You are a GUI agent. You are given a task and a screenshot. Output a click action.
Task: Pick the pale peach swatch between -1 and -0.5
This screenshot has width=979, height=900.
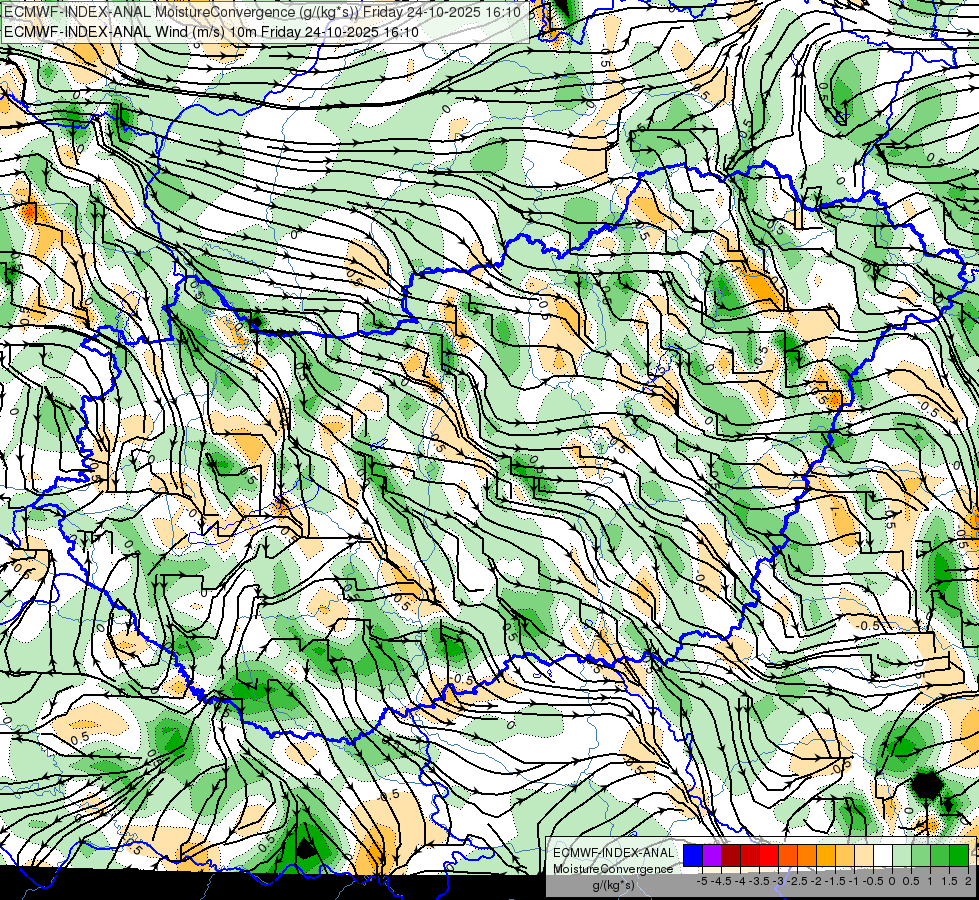864,856
